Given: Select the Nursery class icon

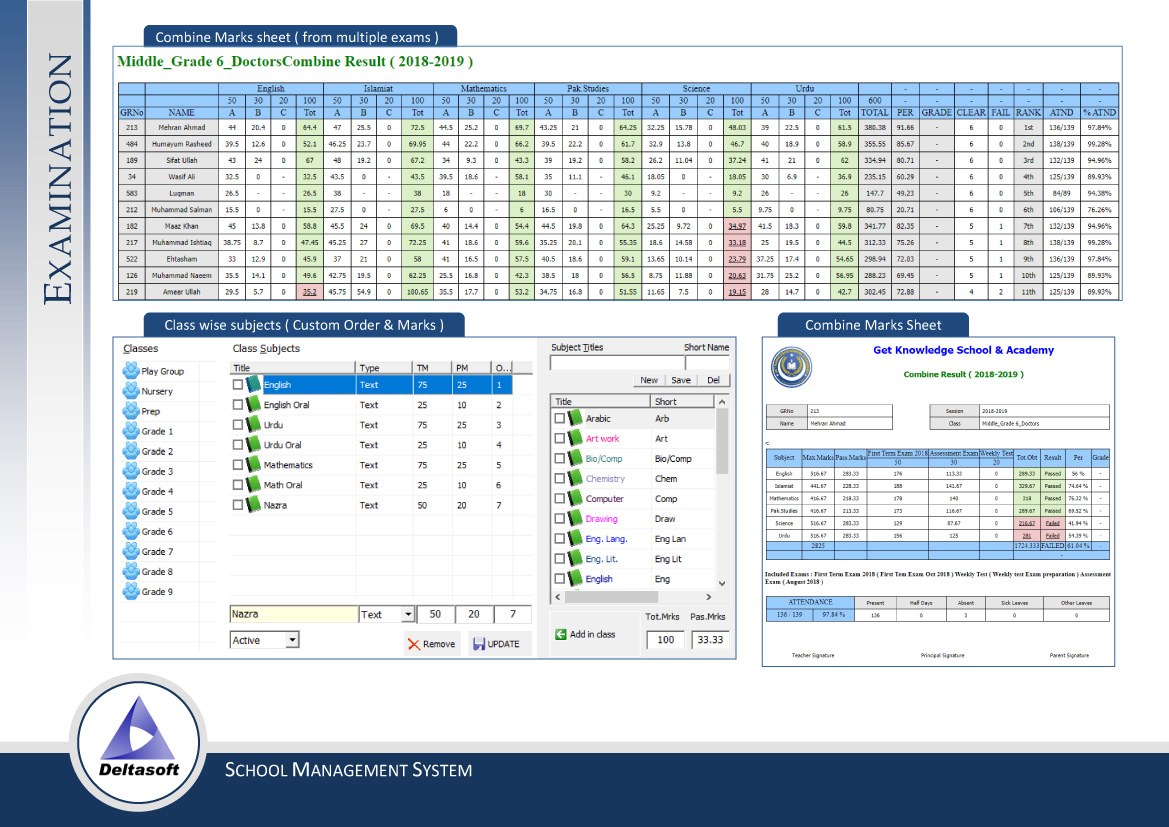Looking at the screenshot, I should coord(132,390).
